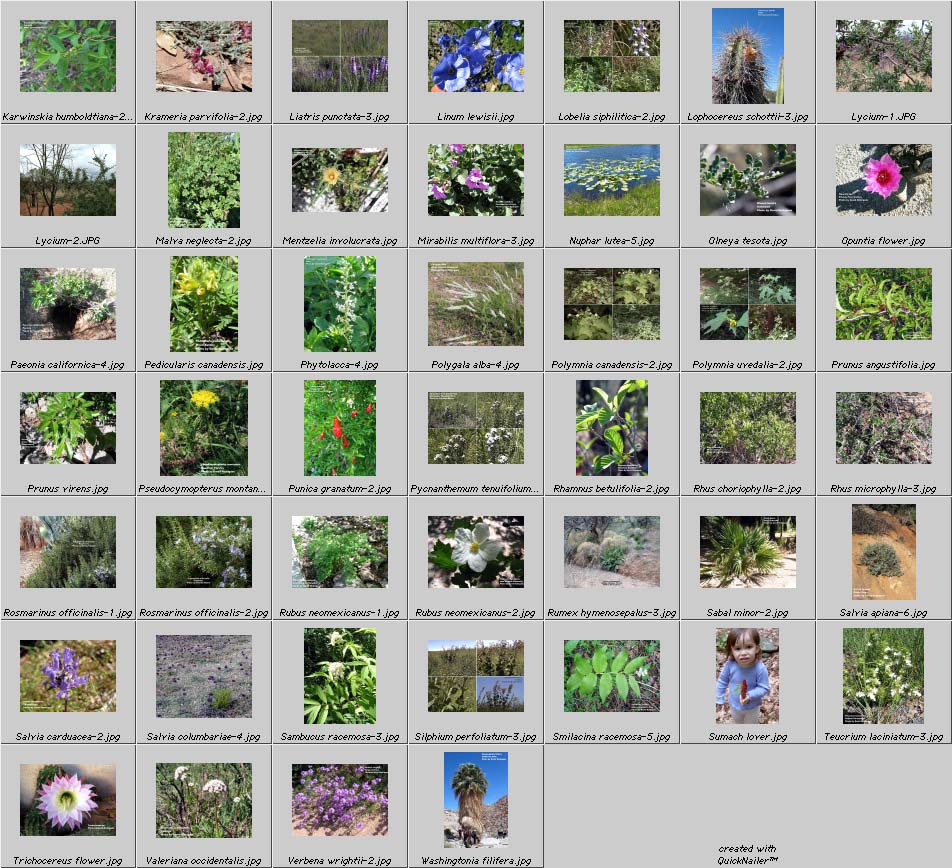This screenshot has width=952, height=868.
Task: Click the Krameria parvifolia-2.jpg filename link
Action: click(x=204, y=117)
